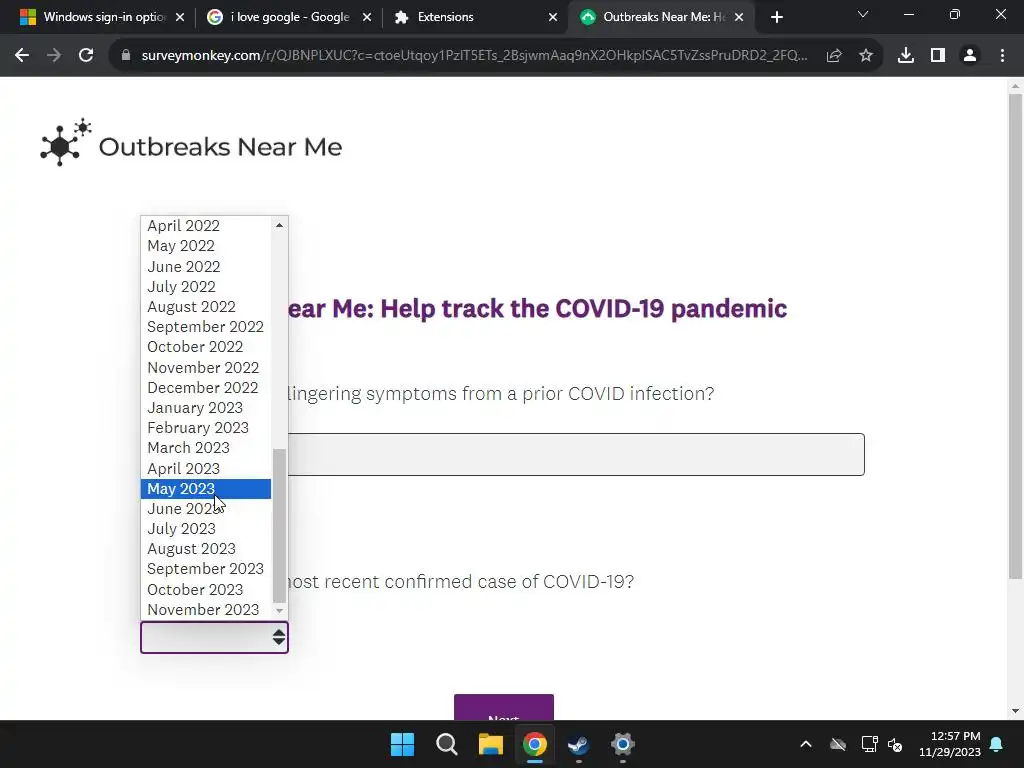Select November 2023 option

206,610
